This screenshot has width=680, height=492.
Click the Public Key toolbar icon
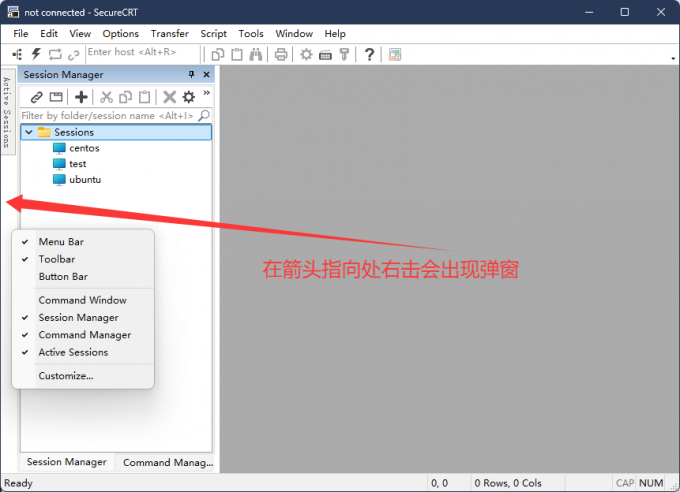(344, 55)
